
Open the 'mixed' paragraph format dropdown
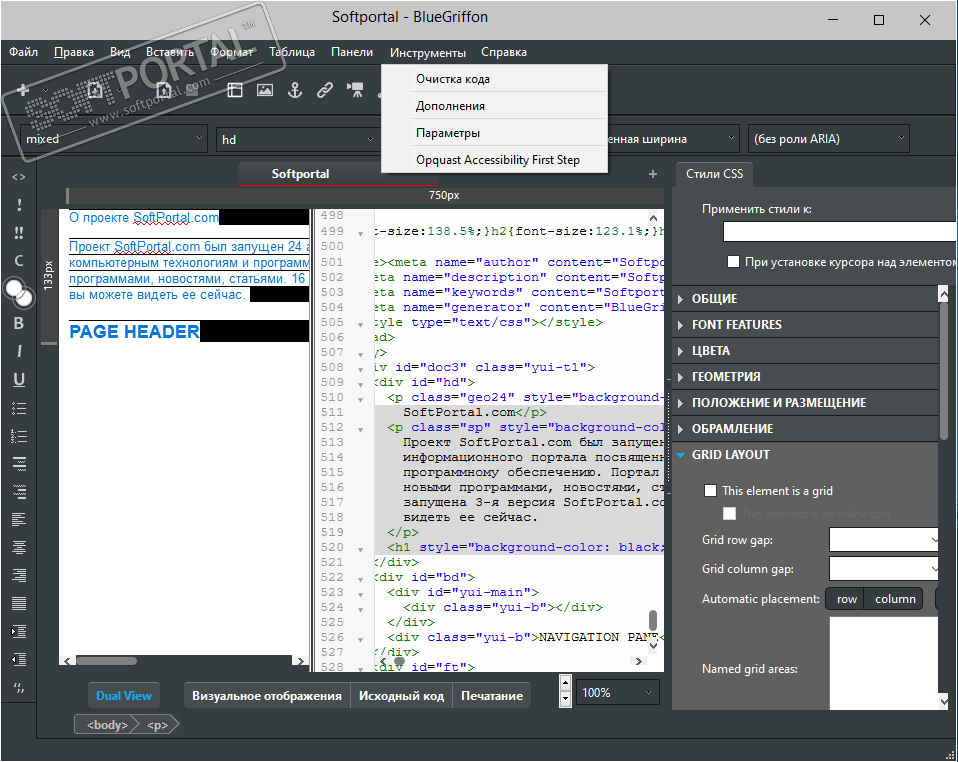[114, 139]
